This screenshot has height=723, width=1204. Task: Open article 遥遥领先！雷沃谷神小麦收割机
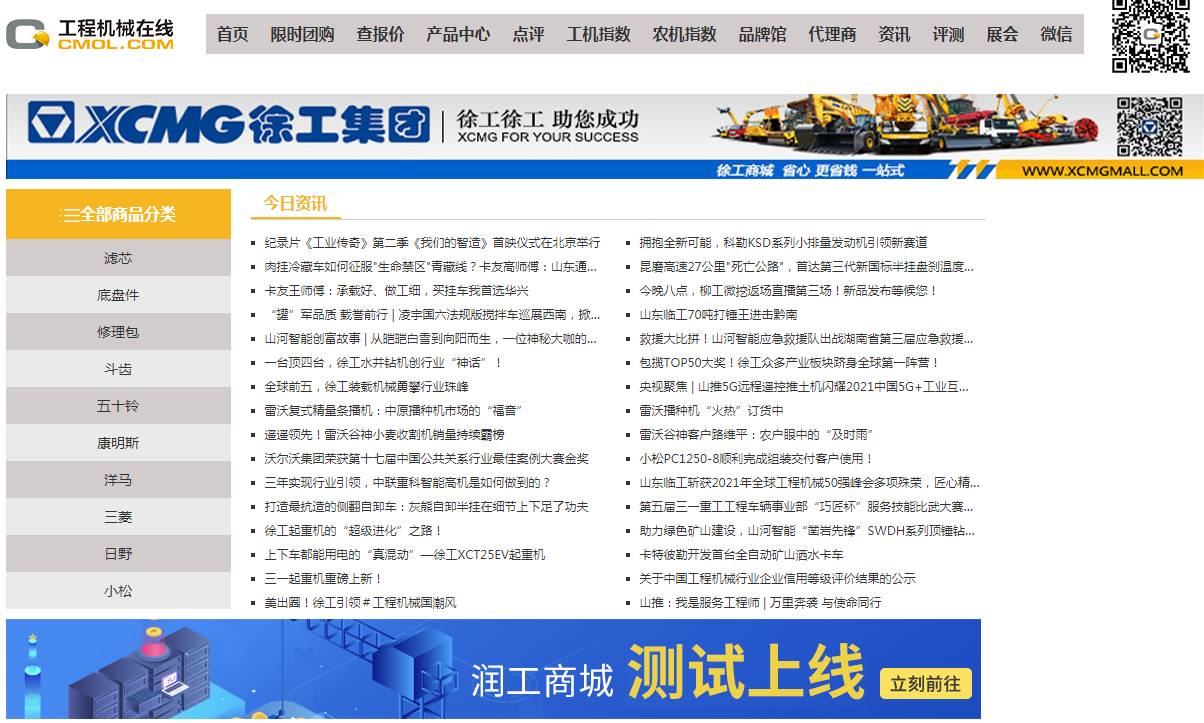point(385,435)
